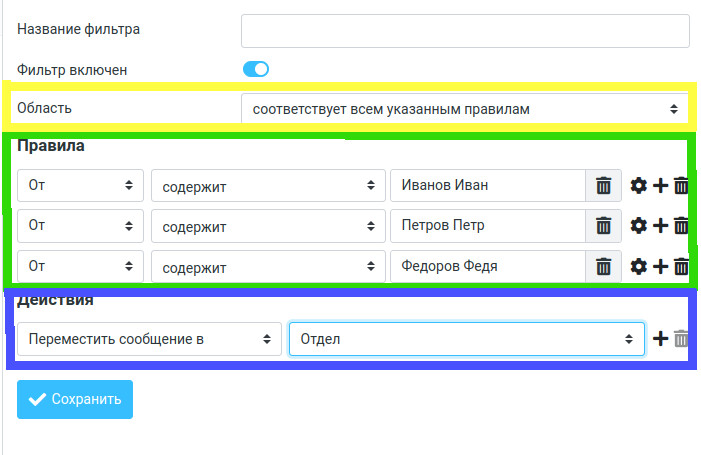Open the Область rule-matching dropdown
Viewport: 701px width, 455px height.
pos(464,108)
